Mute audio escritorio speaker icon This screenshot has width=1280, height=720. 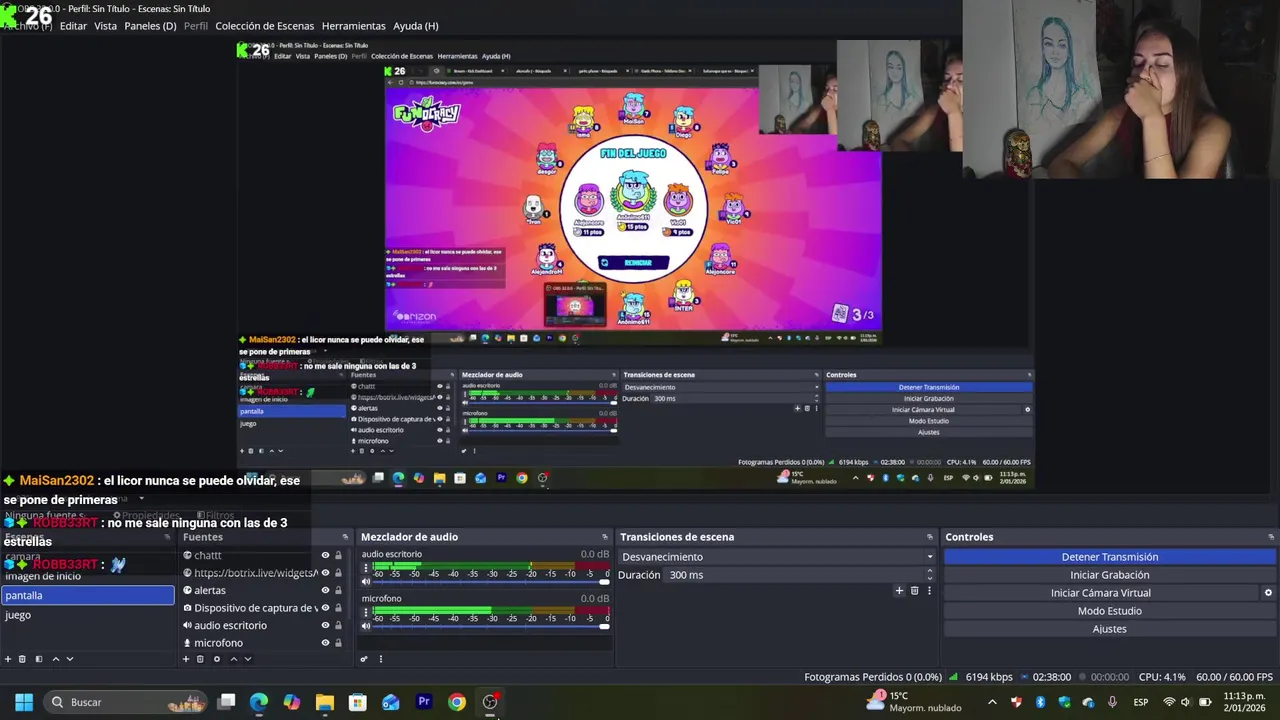[366, 582]
